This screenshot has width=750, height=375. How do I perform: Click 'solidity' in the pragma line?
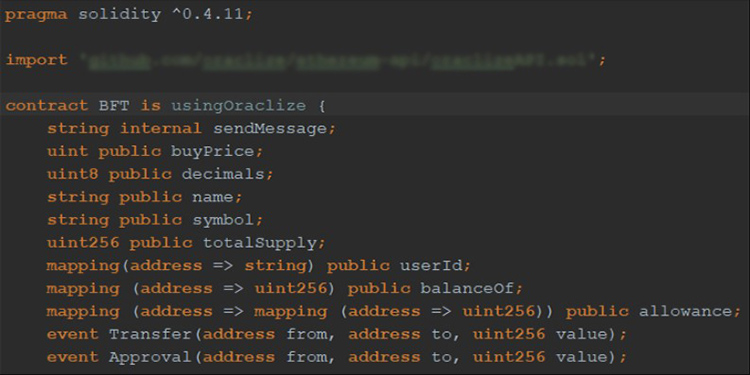pyautogui.click(x=120, y=15)
